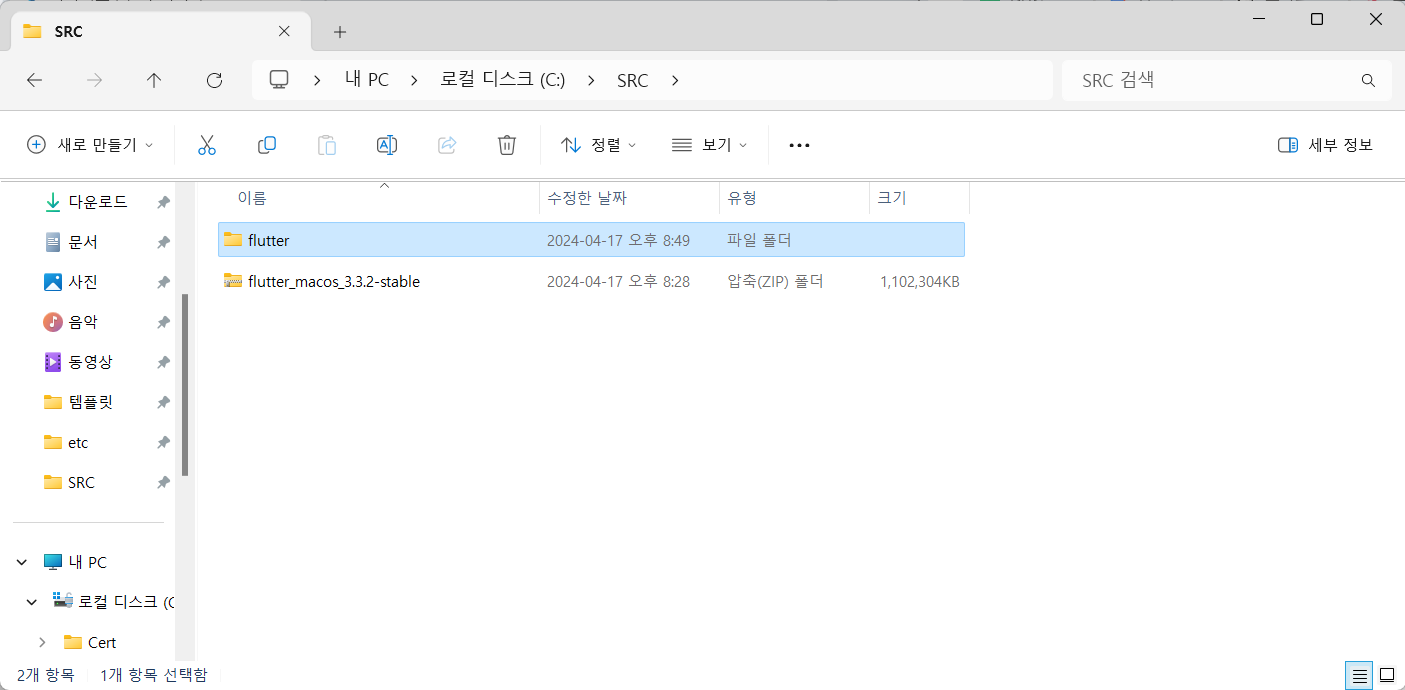Toggle the 세부 정보 details pane
The height and width of the screenshot is (690, 1405).
(1325, 145)
